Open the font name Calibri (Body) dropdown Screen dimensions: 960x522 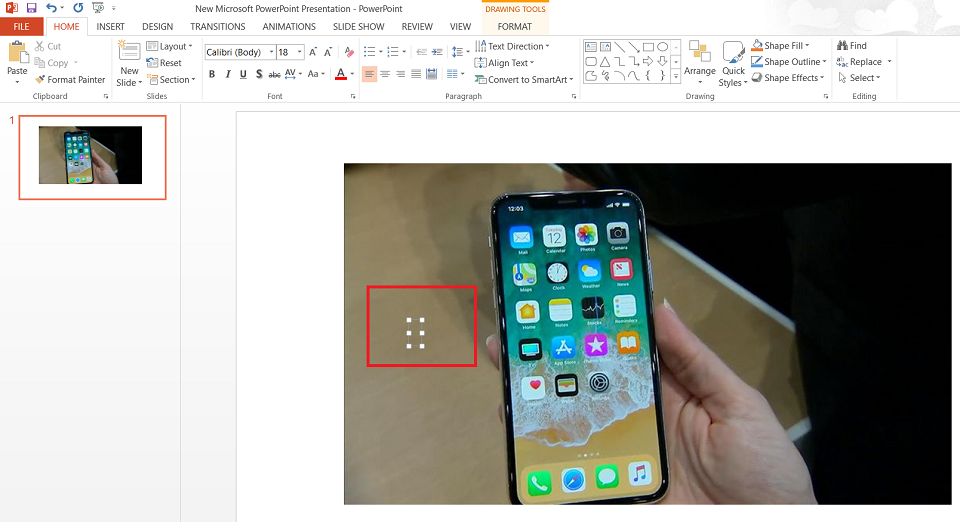point(271,52)
